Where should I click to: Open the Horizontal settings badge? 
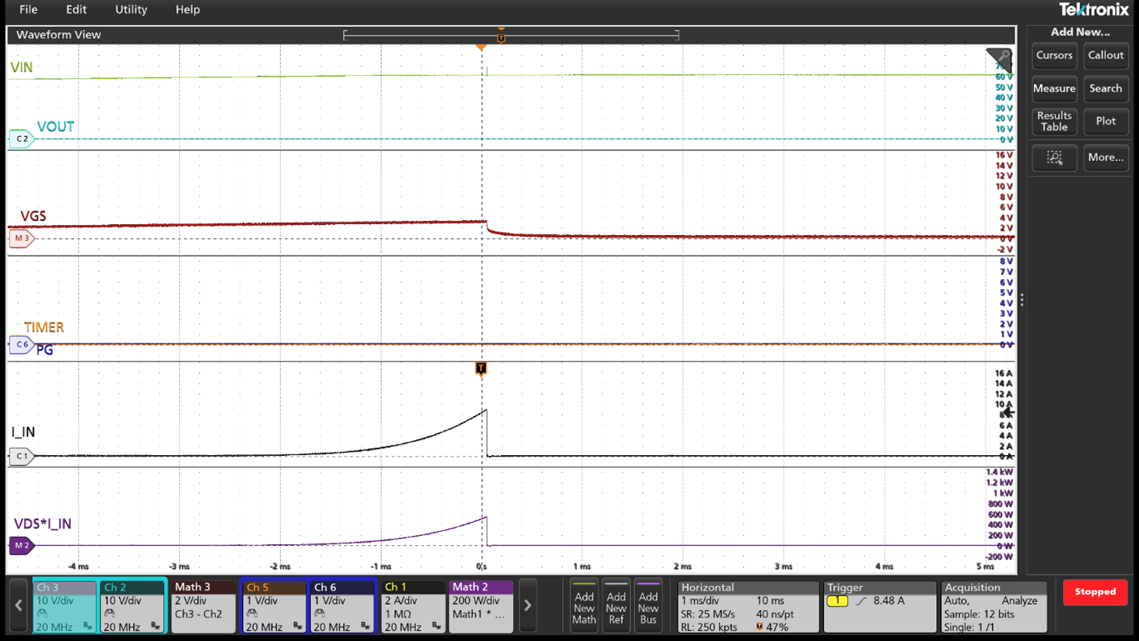pyautogui.click(x=745, y=606)
